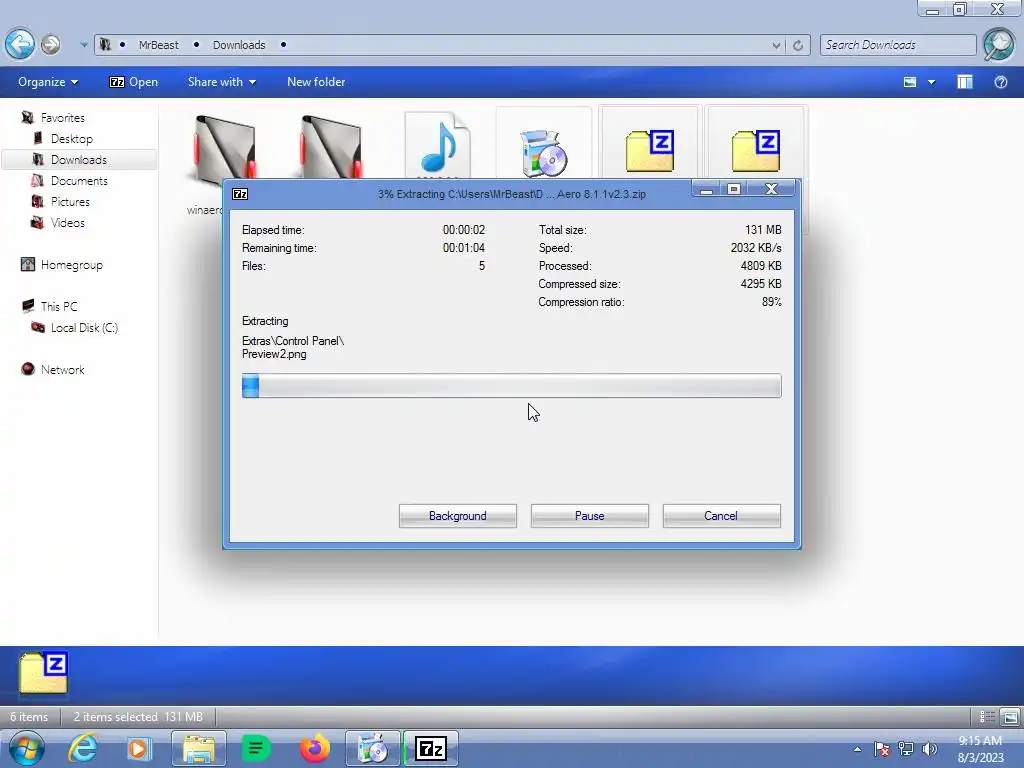
Task: Select Favorites in navigation pane
Action: click(62, 118)
